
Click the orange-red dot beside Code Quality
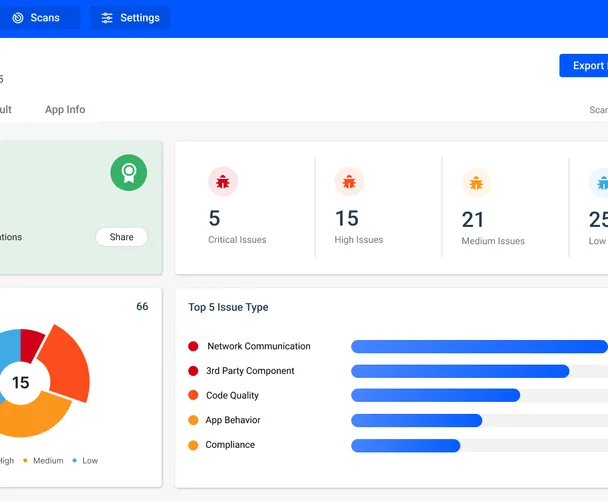click(x=193, y=396)
